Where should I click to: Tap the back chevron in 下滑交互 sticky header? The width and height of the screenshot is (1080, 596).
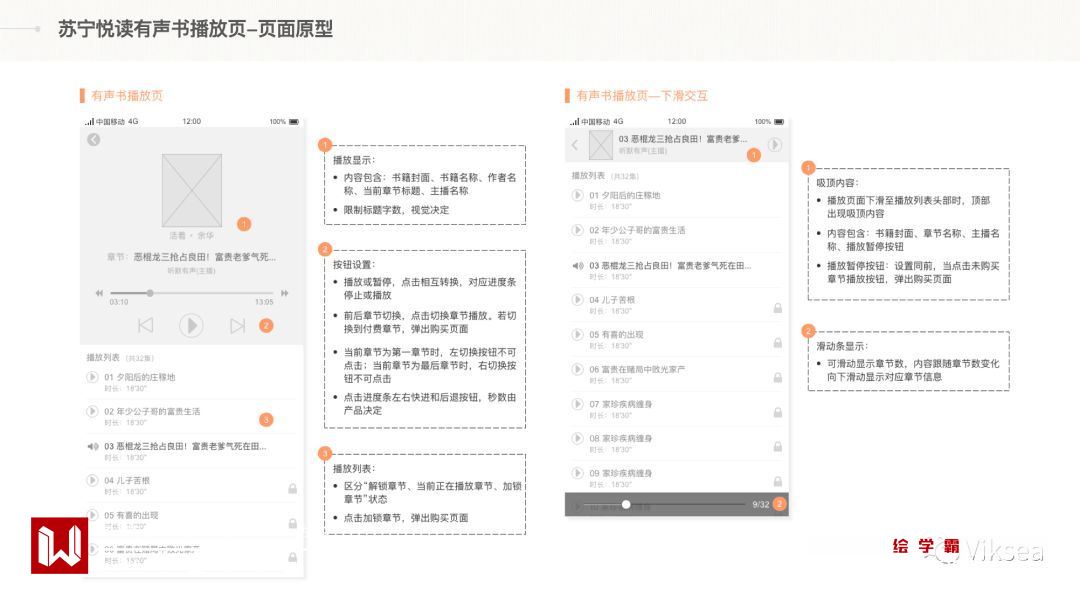[x=575, y=145]
